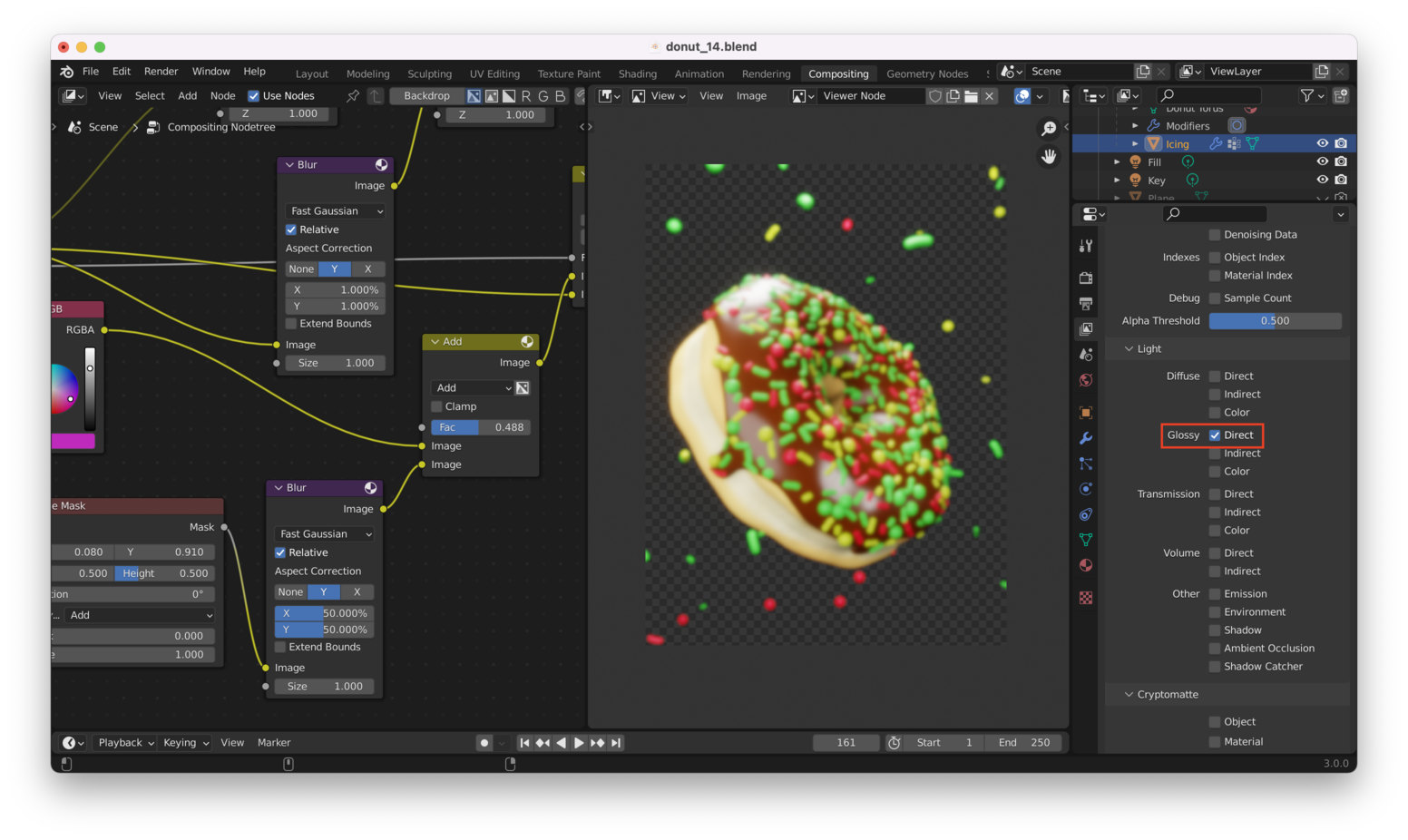Enable the Ambient Occlusion pass checkbox
The width and height of the screenshot is (1408, 840).
[x=1215, y=649]
